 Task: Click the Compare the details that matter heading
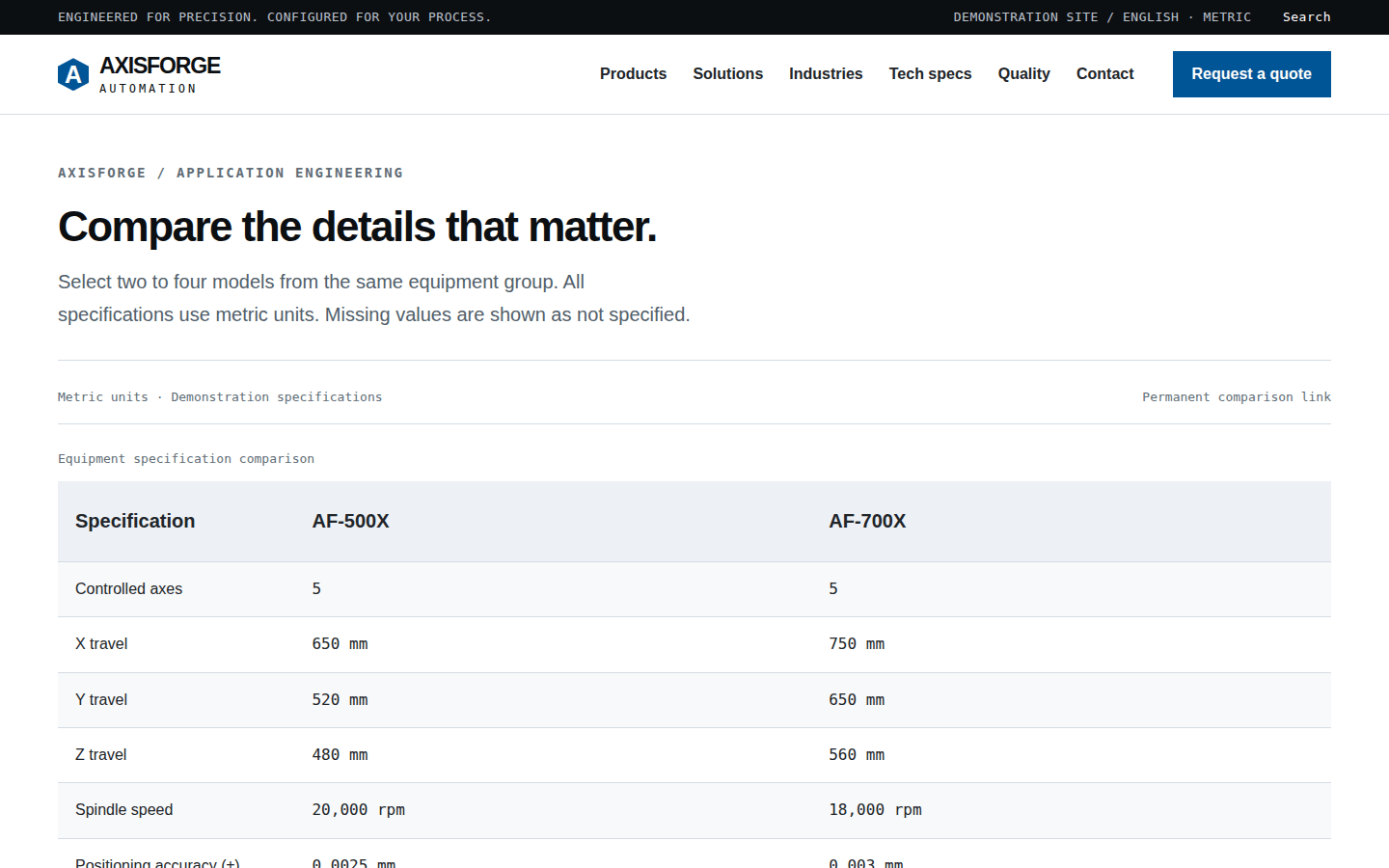click(357, 228)
